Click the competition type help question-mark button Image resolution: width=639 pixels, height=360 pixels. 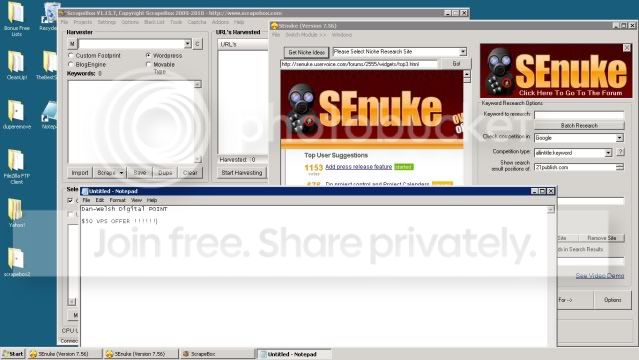tap(620, 152)
